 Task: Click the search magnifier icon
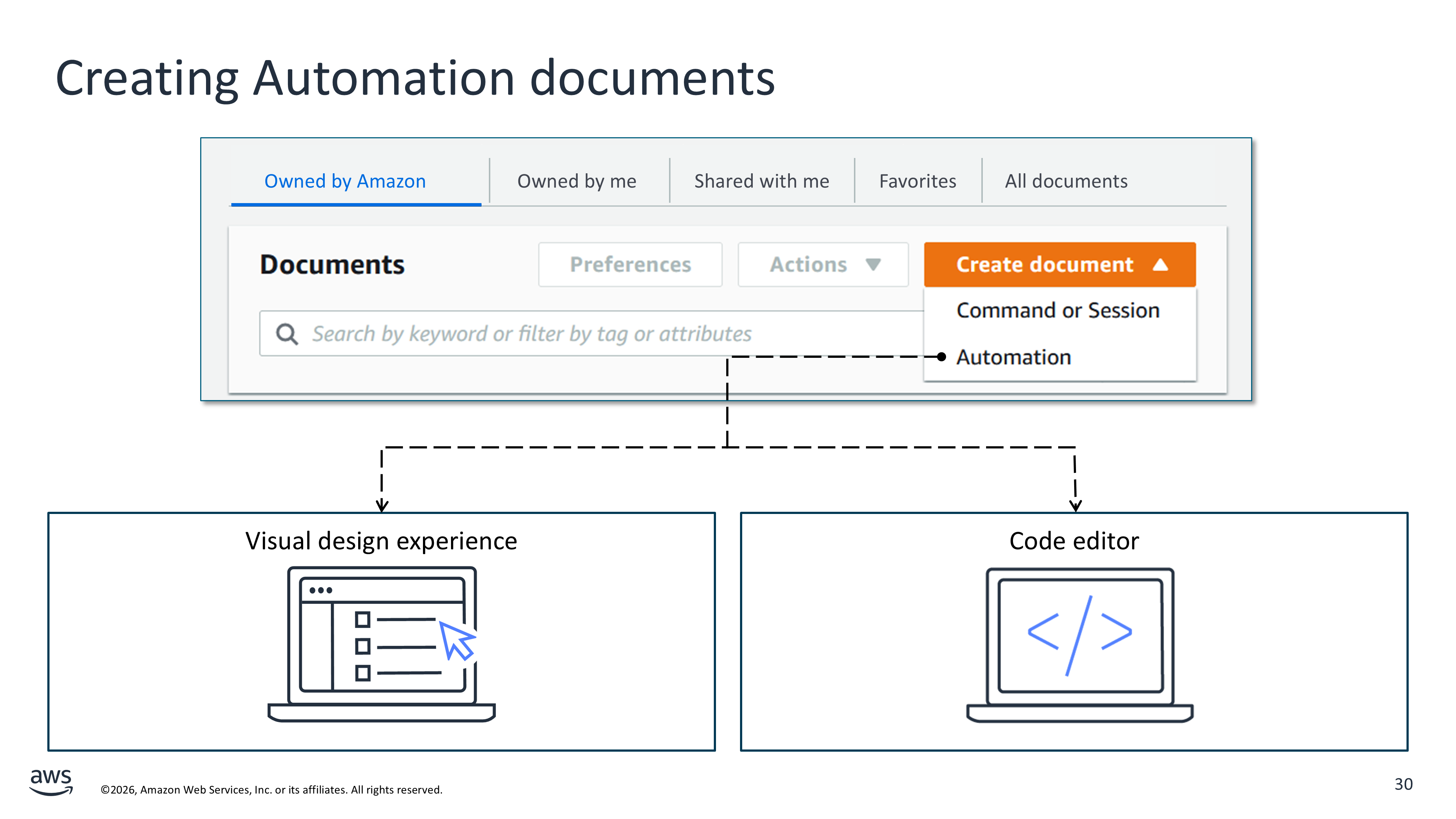point(286,334)
